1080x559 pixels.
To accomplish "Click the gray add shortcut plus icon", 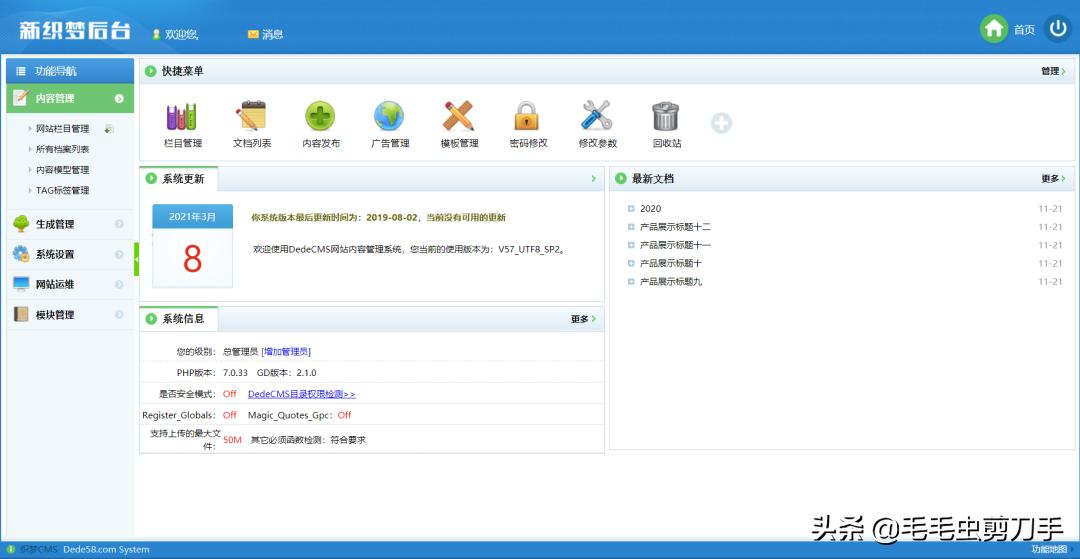I will coord(721,123).
